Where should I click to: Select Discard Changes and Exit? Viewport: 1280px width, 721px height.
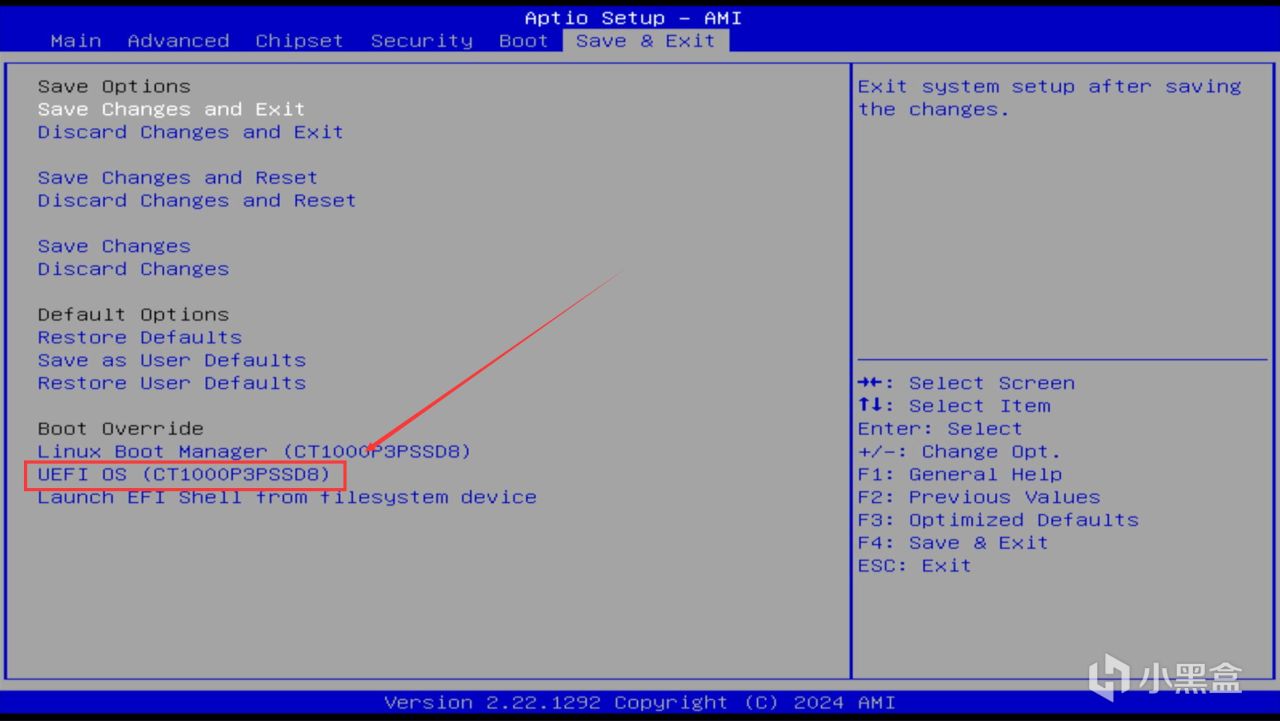(x=190, y=132)
